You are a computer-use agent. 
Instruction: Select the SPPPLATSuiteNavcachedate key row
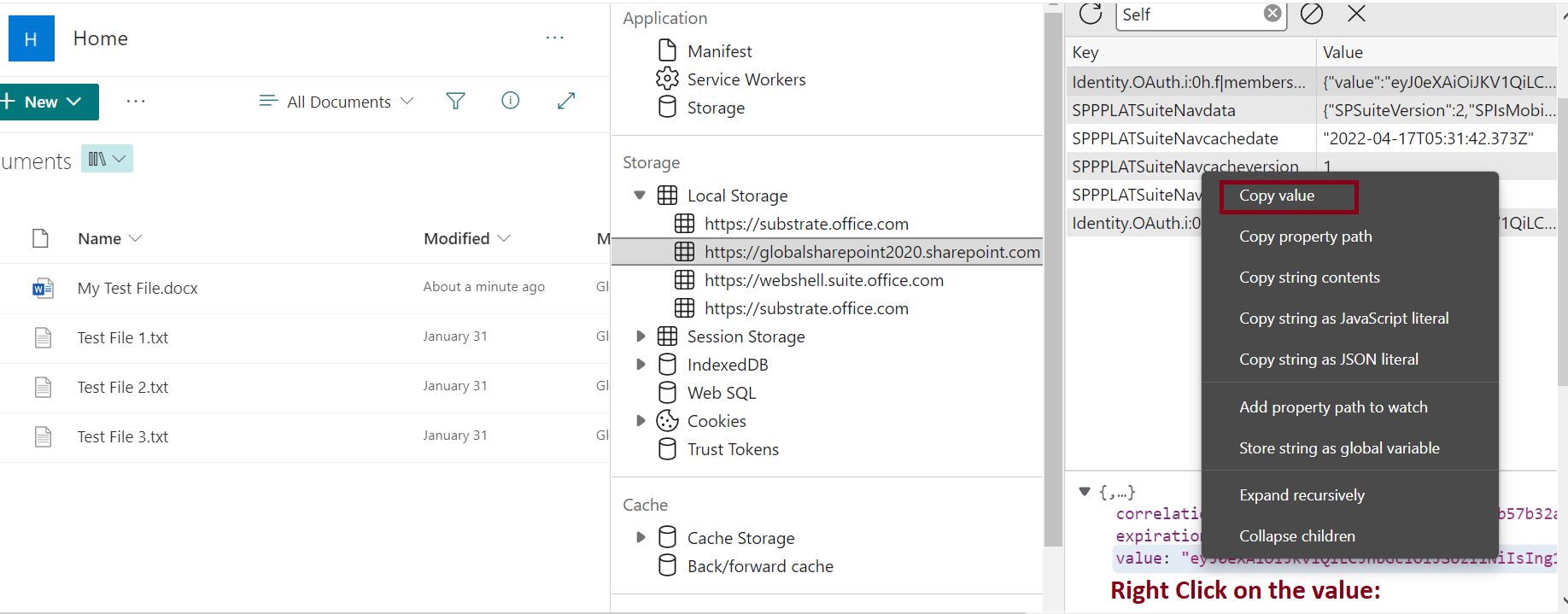pyautogui.click(x=1191, y=138)
